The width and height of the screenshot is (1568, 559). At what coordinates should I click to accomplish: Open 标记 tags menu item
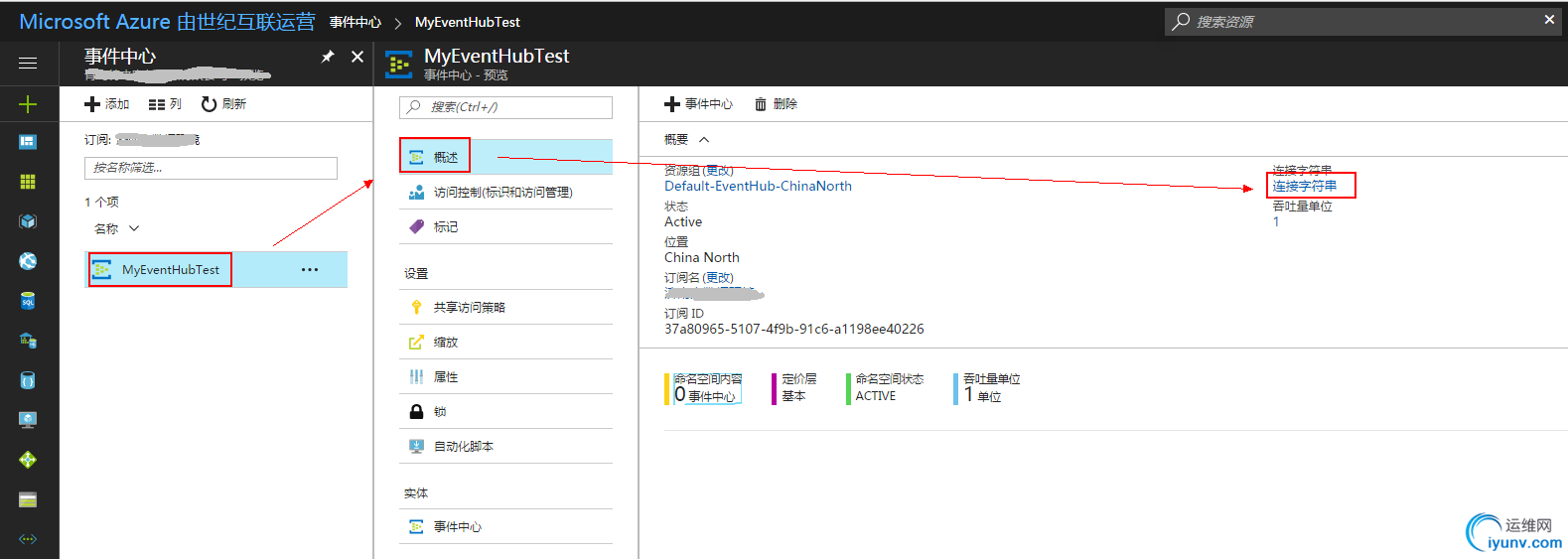[505, 226]
